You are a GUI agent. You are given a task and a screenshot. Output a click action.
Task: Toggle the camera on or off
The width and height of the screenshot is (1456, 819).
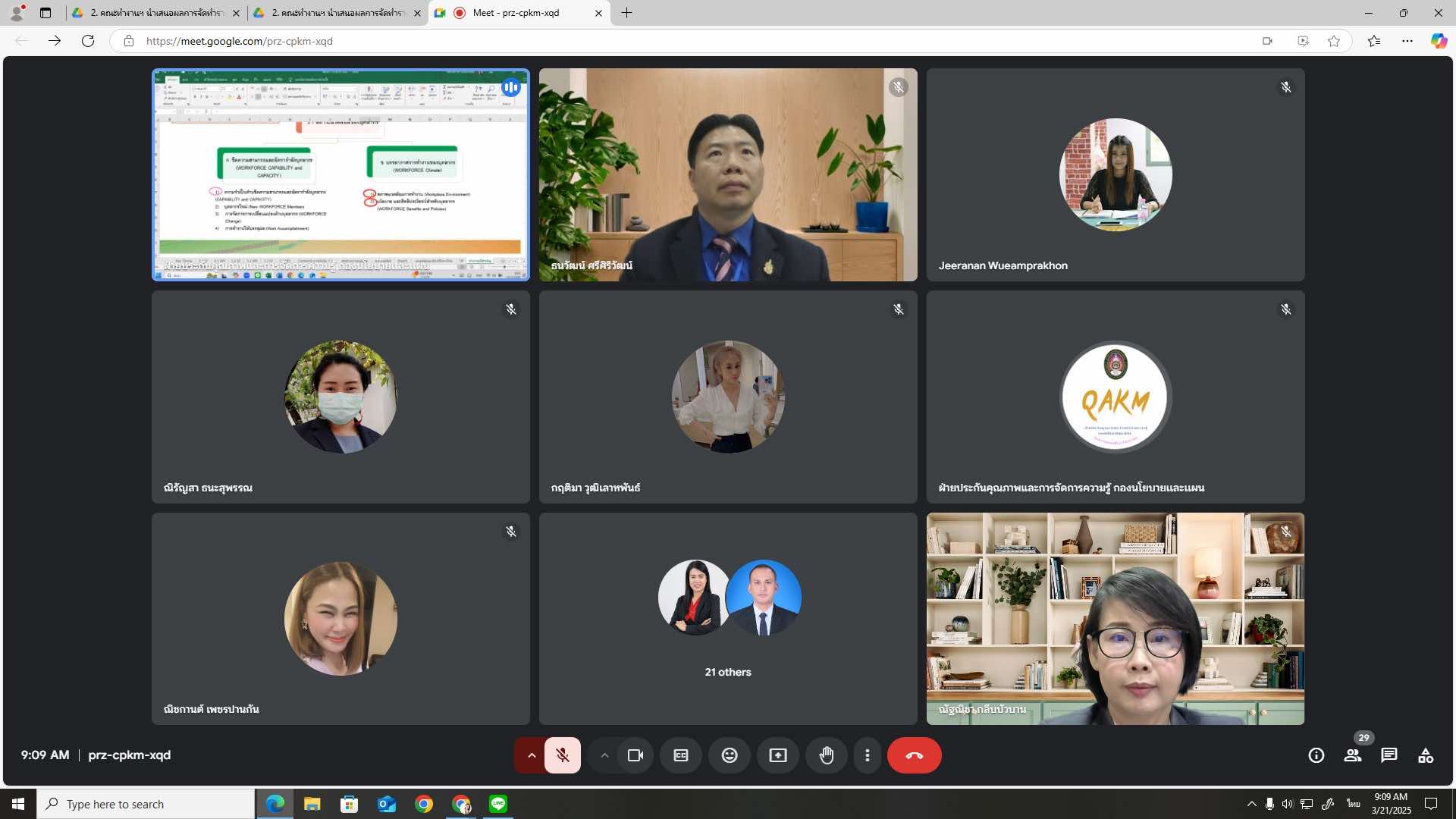pos(635,755)
